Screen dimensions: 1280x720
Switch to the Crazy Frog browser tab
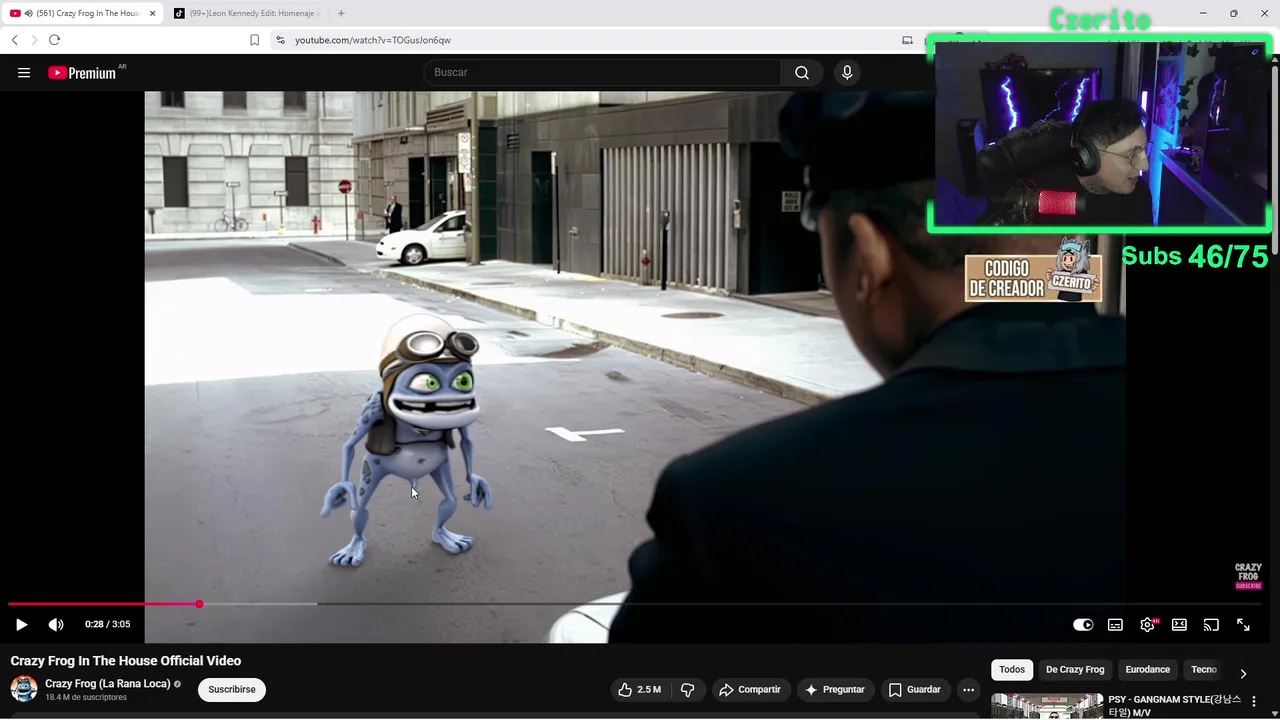(84, 13)
